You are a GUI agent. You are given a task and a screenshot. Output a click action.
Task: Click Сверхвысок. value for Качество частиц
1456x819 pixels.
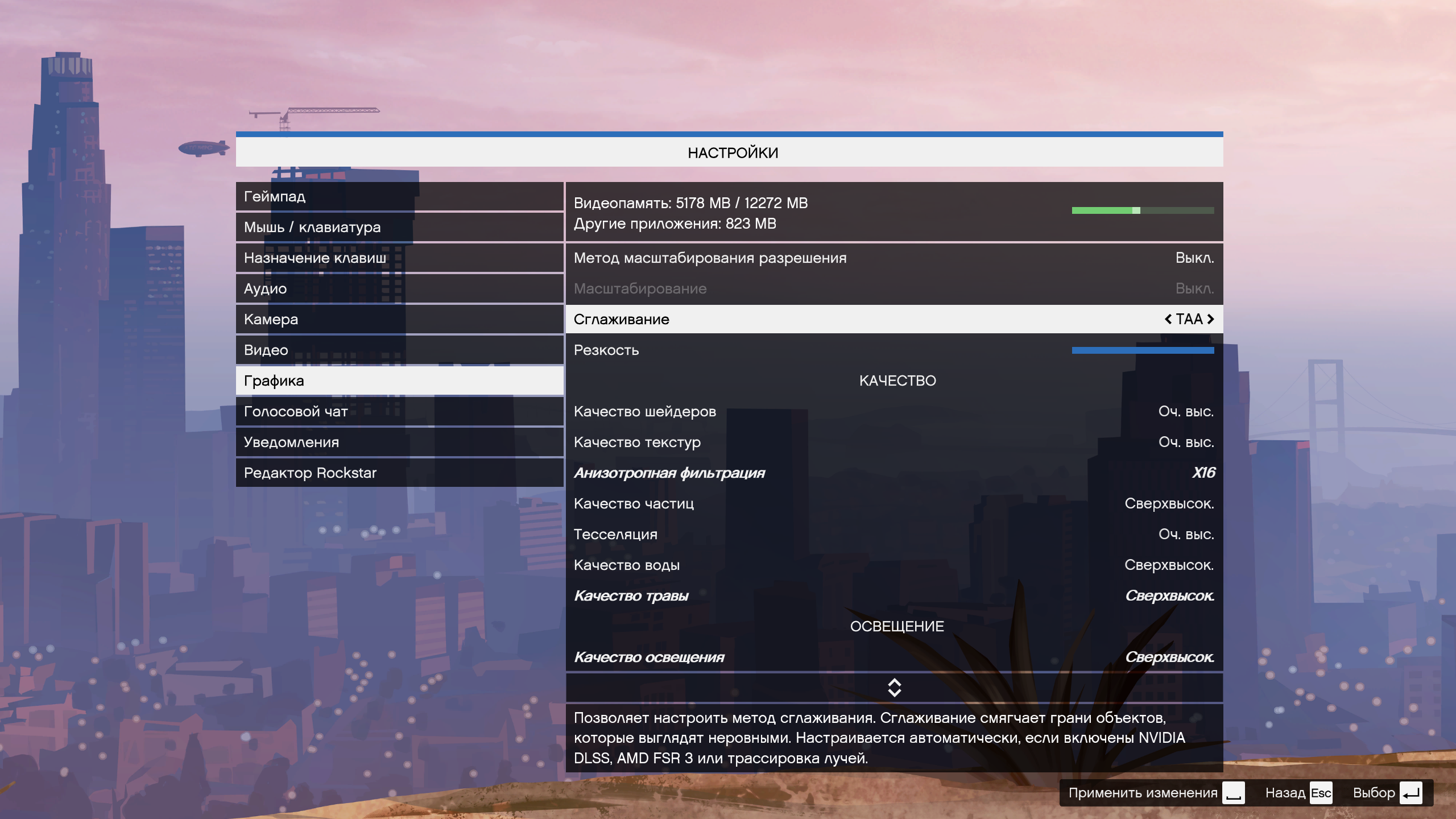coord(1169,503)
